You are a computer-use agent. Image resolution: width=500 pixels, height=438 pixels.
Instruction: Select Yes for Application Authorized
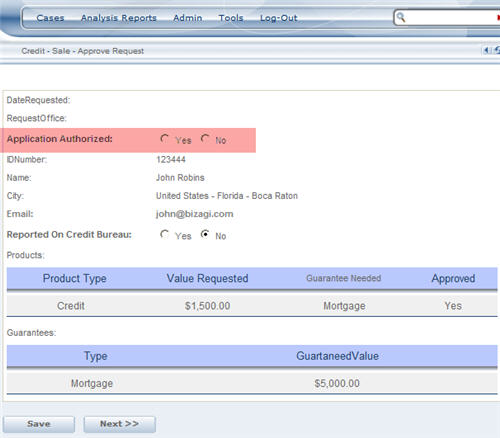(x=164, y=138)
